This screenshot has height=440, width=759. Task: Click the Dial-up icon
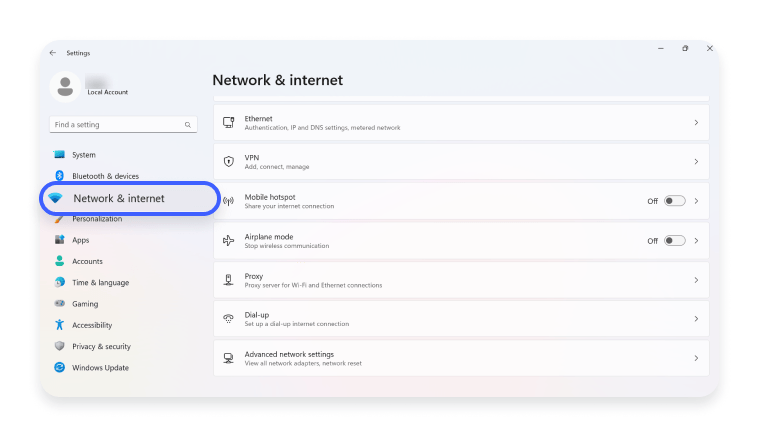(228, 319)
